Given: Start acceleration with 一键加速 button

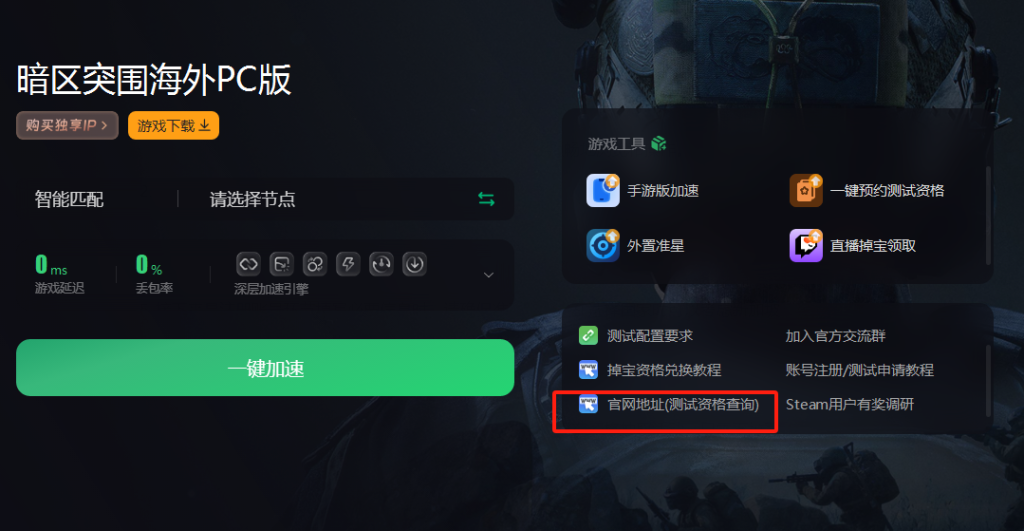Looking at the screenshot, I should tap(265, 368).
